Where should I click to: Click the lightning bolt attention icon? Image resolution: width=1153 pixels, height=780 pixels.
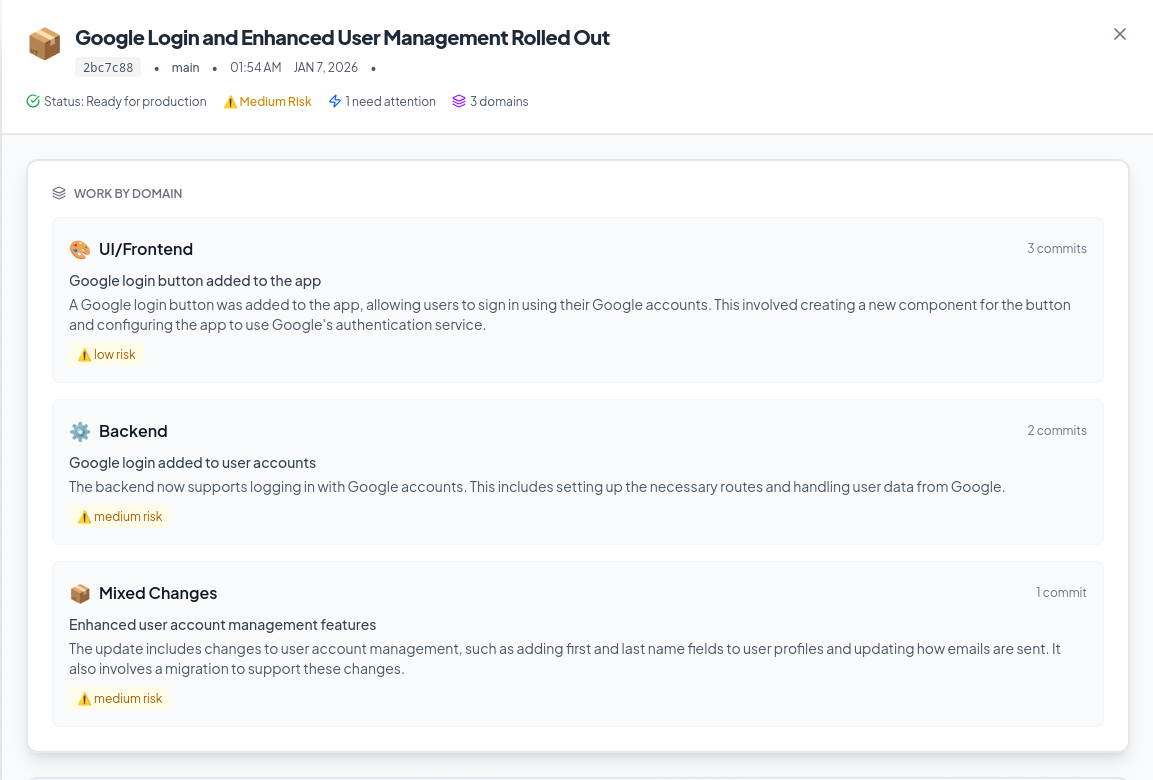(x=335, y=101)
